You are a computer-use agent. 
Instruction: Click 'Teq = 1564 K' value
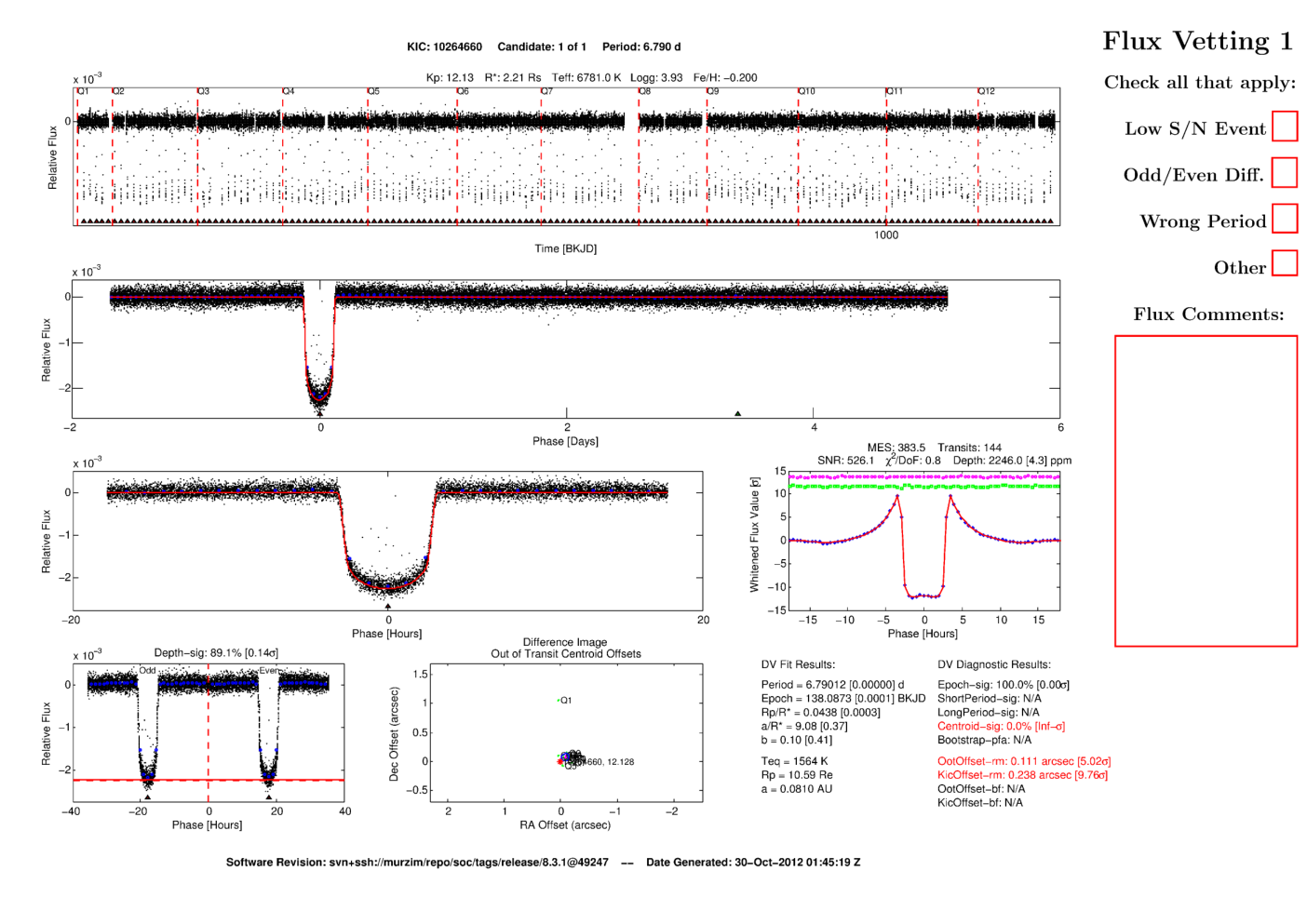pos(794,761)
